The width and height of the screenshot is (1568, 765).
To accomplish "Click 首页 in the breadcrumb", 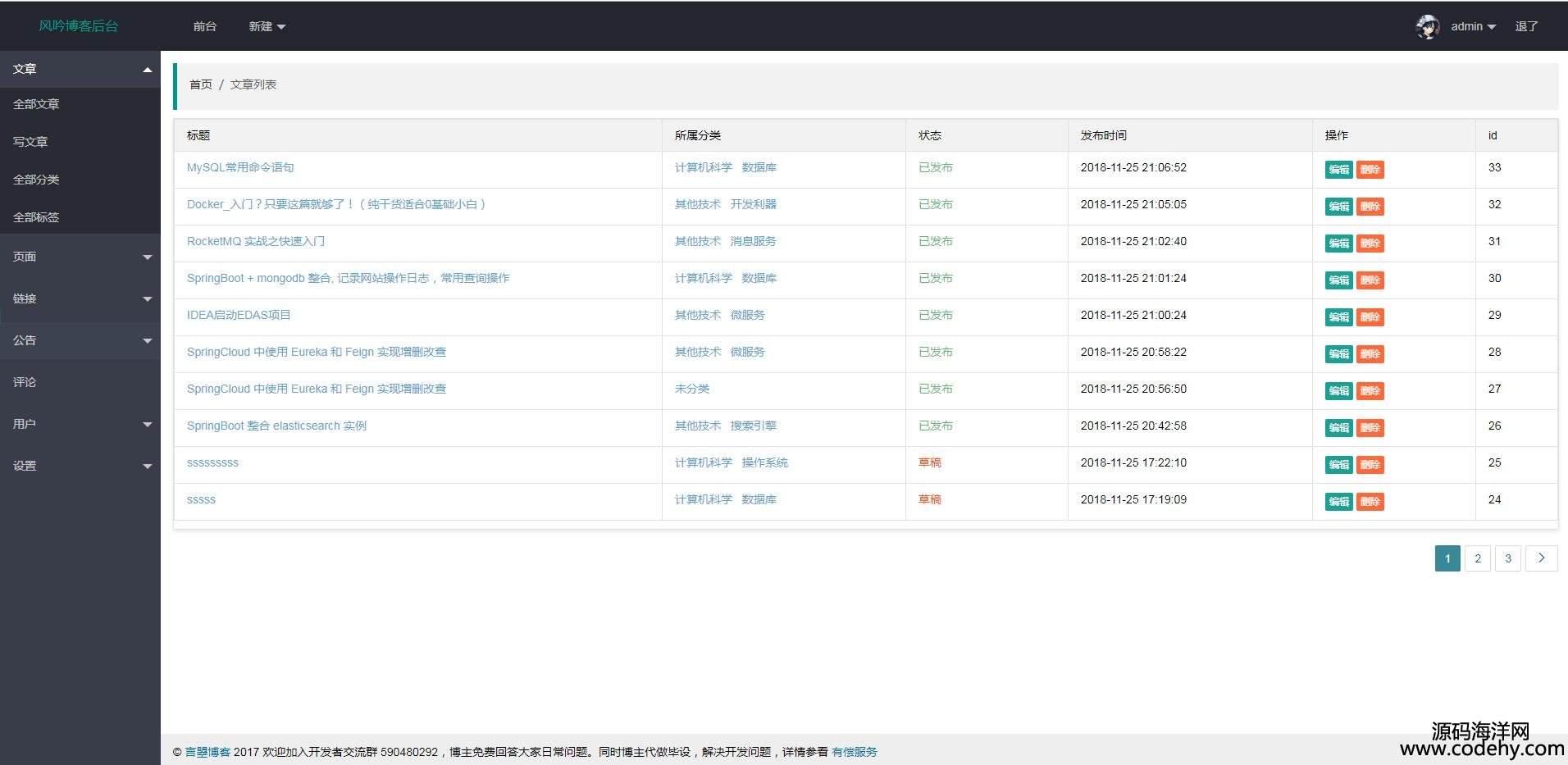I will 201,84.
